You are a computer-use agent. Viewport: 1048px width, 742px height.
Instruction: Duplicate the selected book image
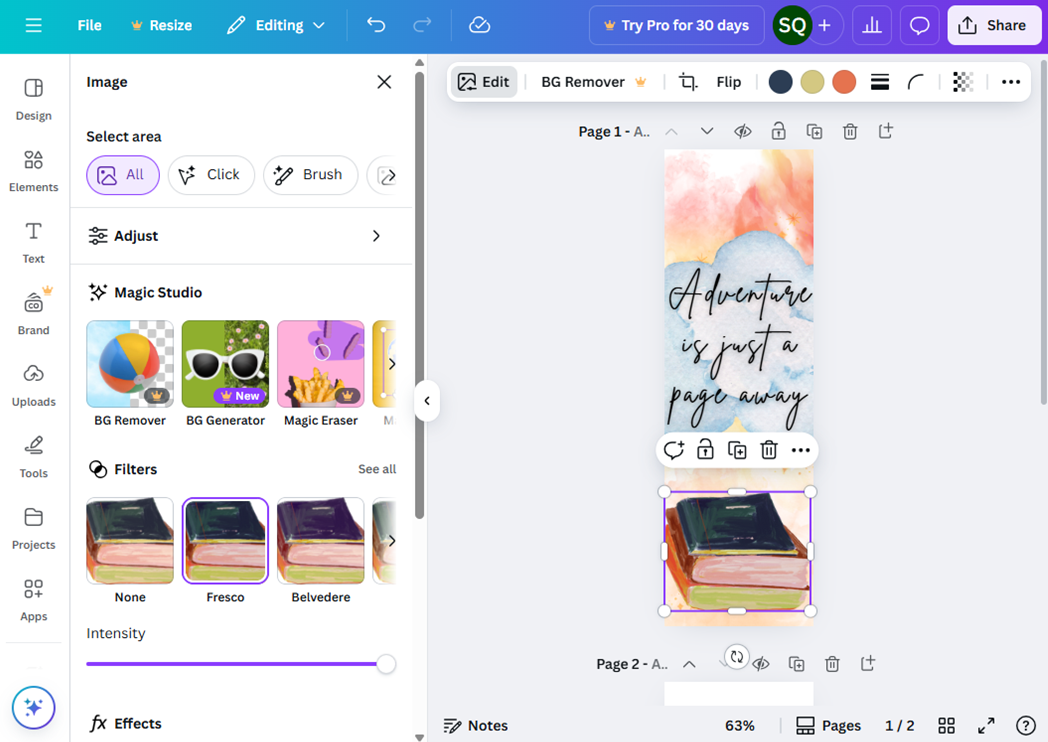point(737,450)
